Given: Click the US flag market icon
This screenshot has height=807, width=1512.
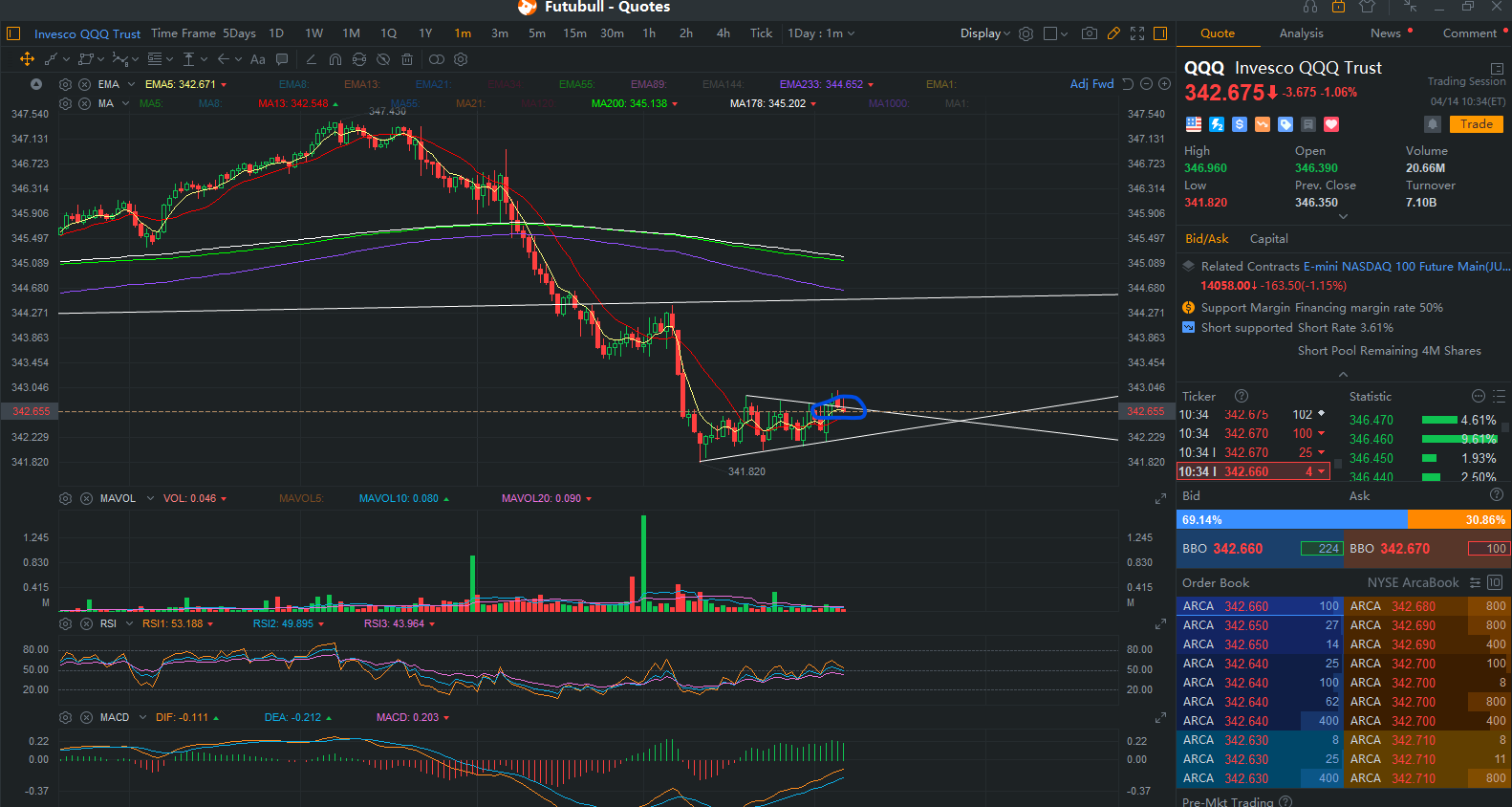Looking at the screenshot, I should (x=1194, y=124).
